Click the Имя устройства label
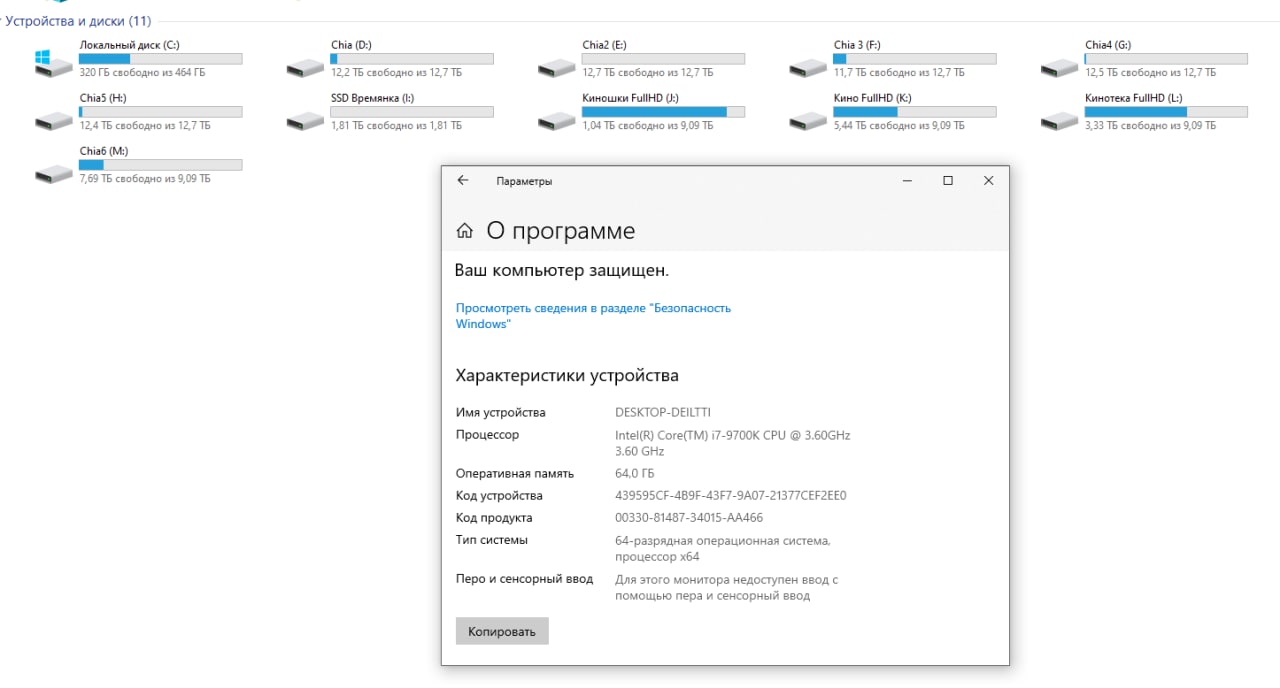 (501, 412)
